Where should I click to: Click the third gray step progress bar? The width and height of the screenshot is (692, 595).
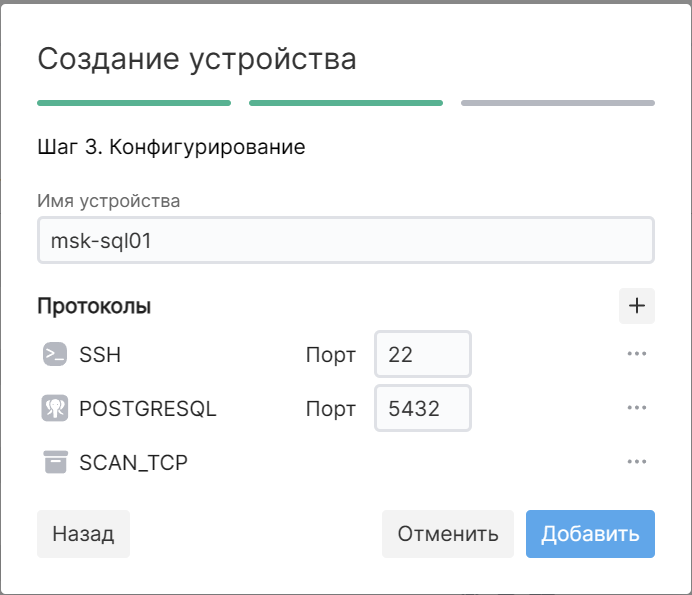(x=558, y=102)
